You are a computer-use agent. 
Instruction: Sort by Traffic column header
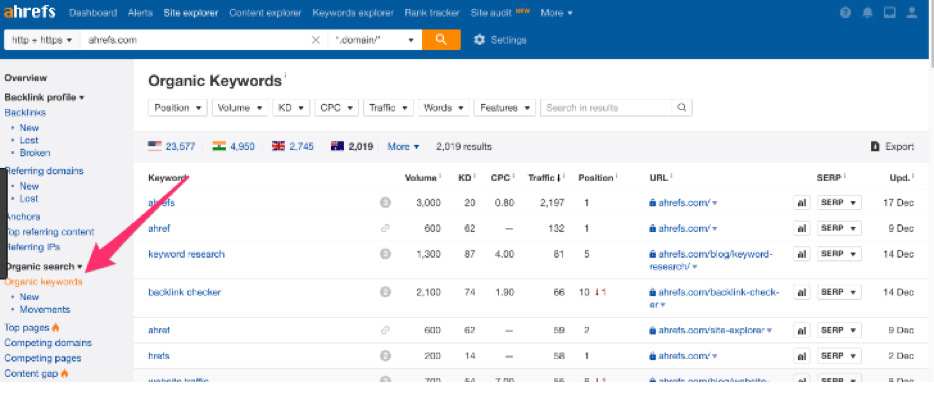coord(544,178)
